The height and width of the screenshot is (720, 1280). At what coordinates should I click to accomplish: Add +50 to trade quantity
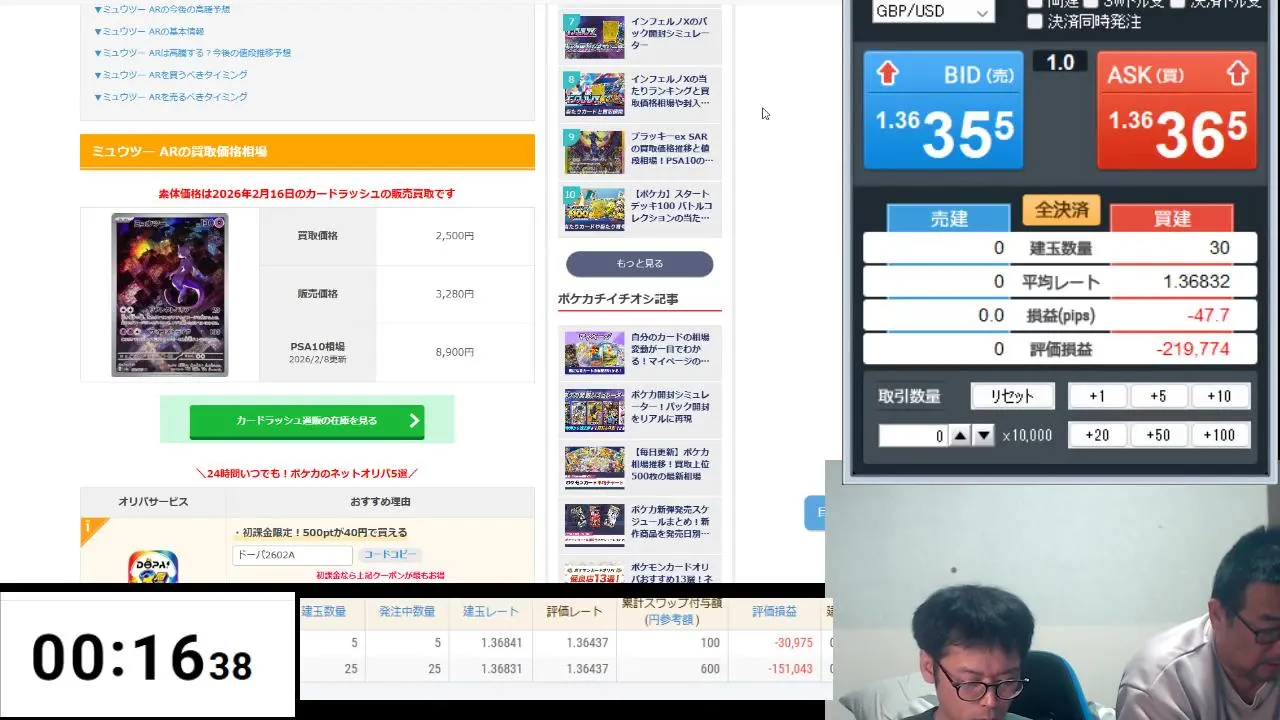[1158, 435]
